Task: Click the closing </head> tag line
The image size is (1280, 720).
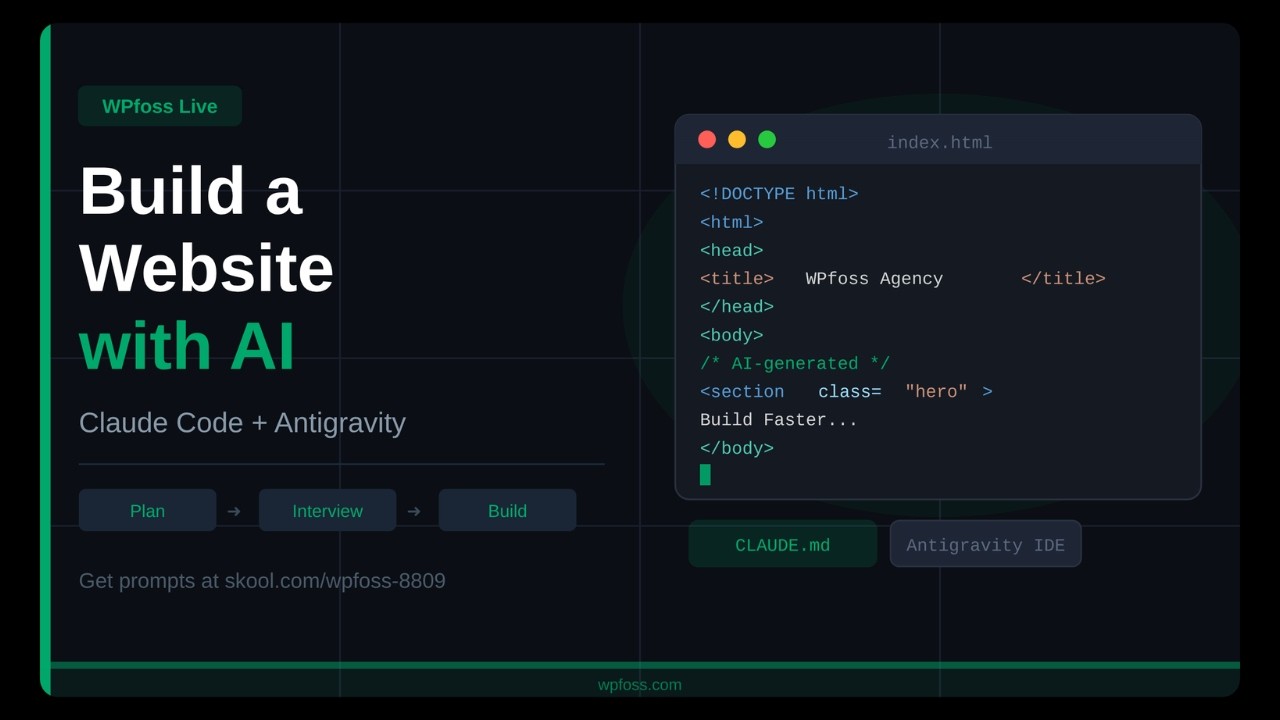Action: (x=737, y=306)
